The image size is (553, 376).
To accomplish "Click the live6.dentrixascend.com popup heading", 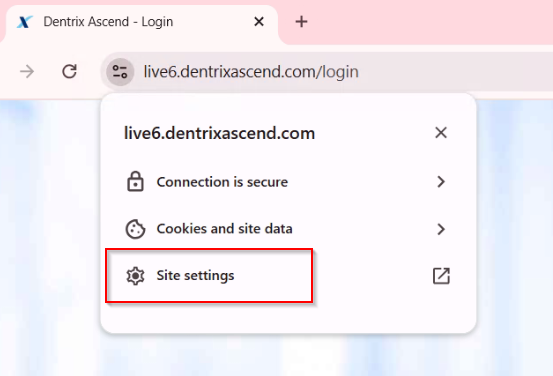I will pos(219,133).
